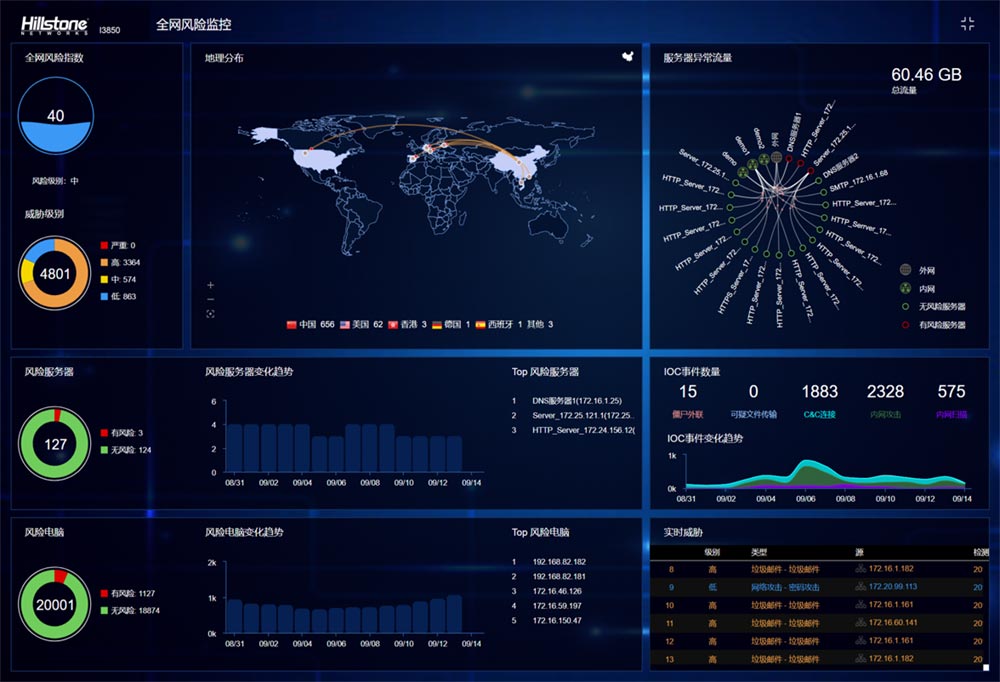Viewport: 1000px width, 682px height.
Task: Click the network icon beside 172.20.99.113
Action: 860,586
